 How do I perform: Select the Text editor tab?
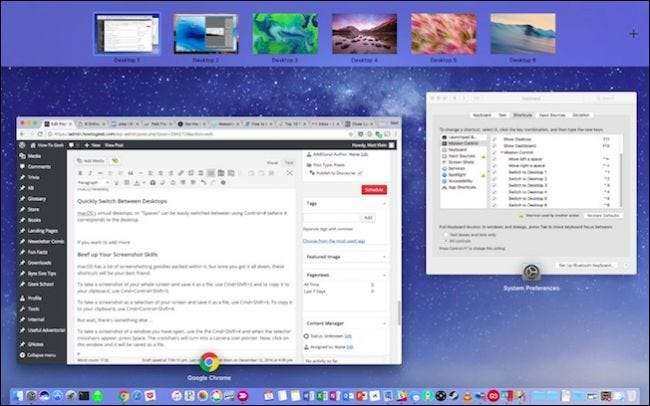tap(289, 163)
